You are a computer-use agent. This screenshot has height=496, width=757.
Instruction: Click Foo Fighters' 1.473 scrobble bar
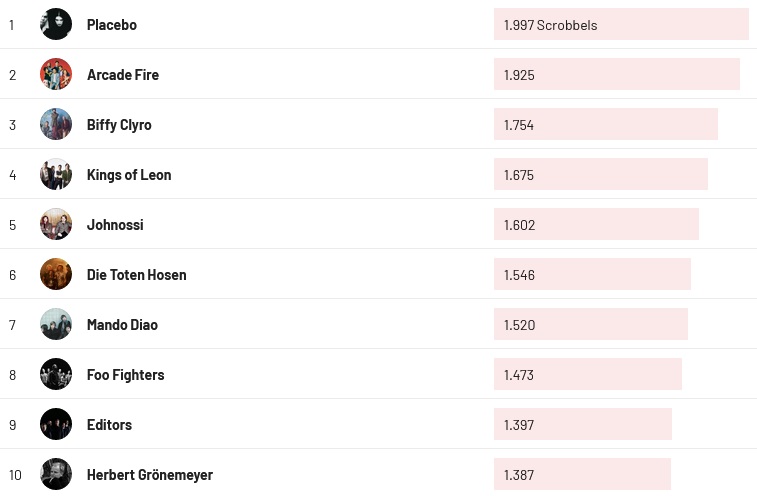click(587, 375)
